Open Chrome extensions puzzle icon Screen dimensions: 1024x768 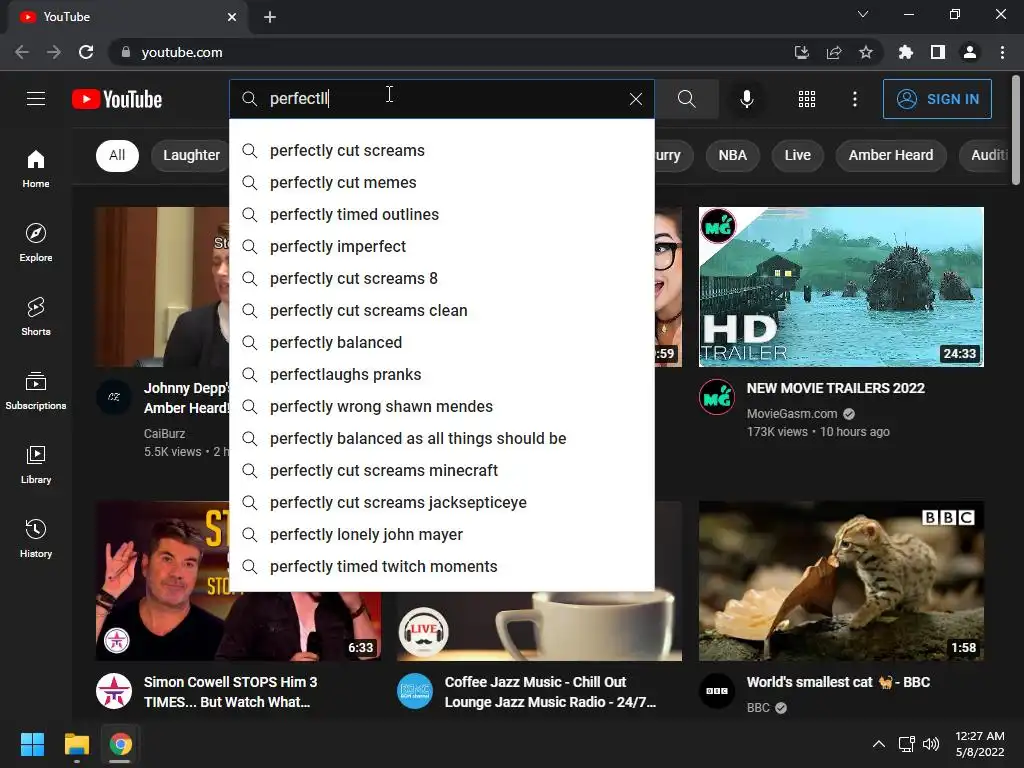point(905,52)
